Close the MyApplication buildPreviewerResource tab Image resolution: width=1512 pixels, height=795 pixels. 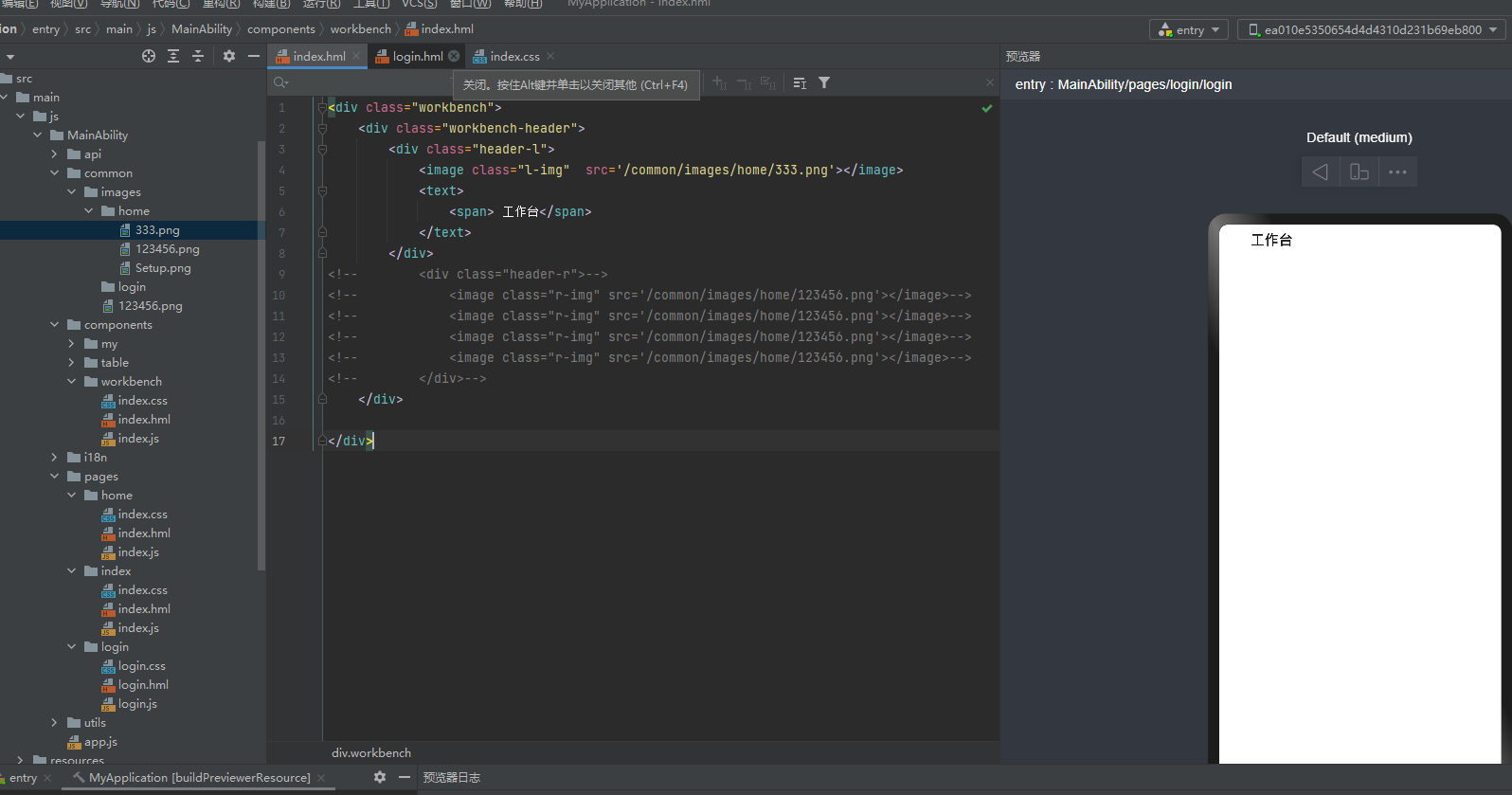[x=321, y=778]
